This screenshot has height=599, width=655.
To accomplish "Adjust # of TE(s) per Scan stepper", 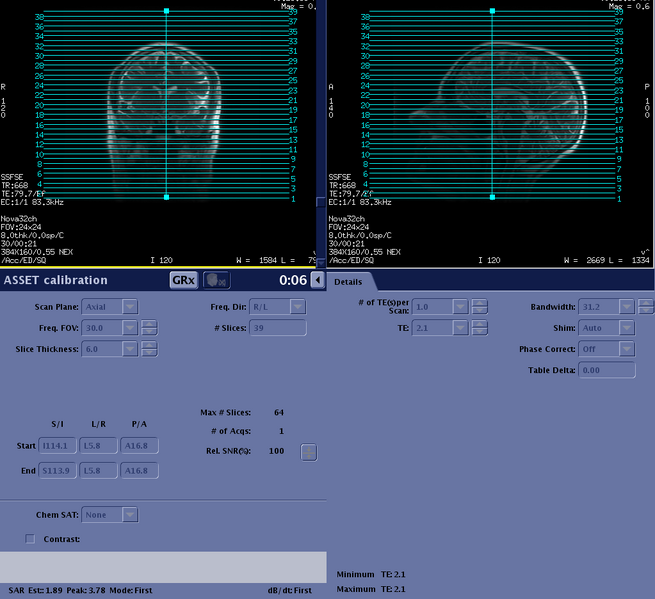I will click(479, 307).
